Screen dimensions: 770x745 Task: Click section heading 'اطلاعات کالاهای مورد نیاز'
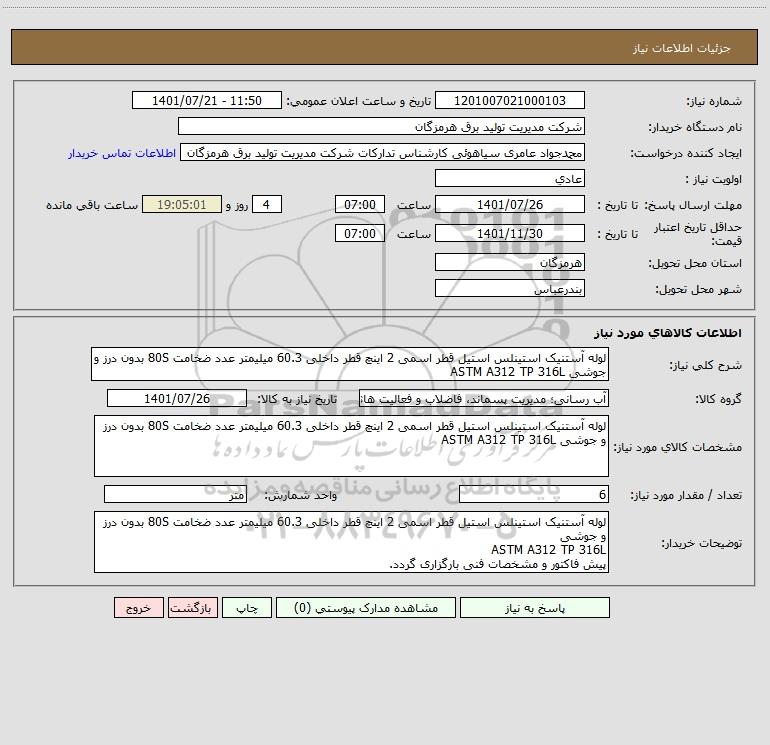[x=667, y=333]
